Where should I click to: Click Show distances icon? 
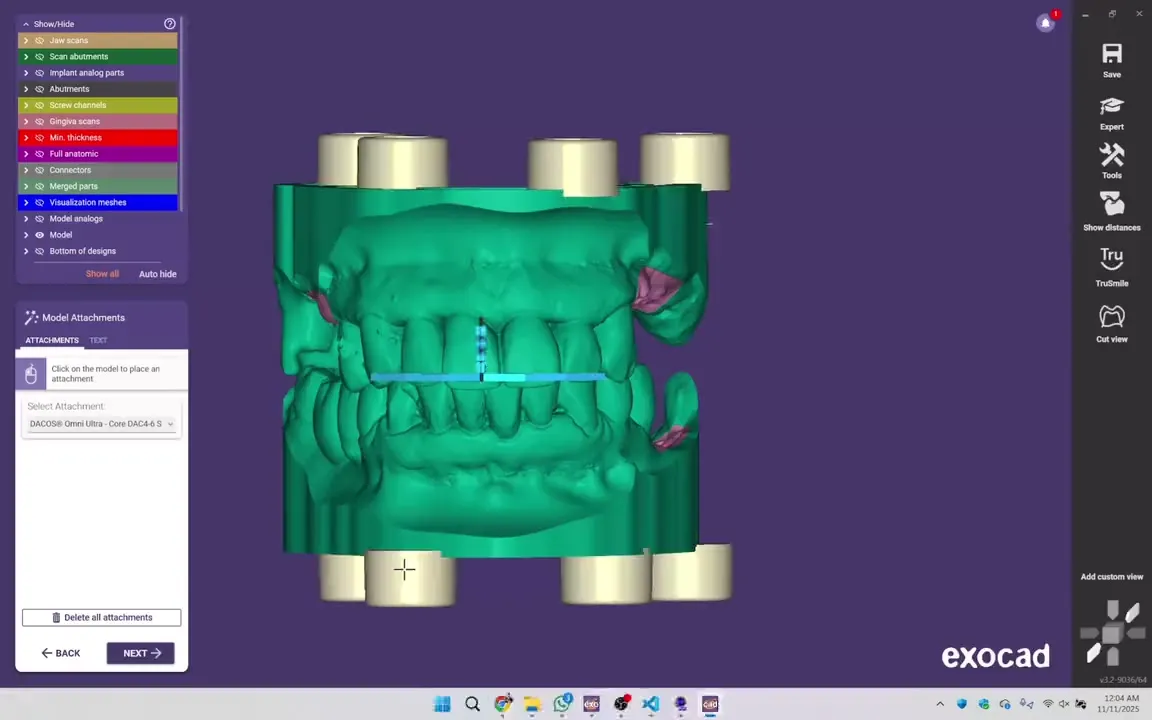coord(1112,204)
